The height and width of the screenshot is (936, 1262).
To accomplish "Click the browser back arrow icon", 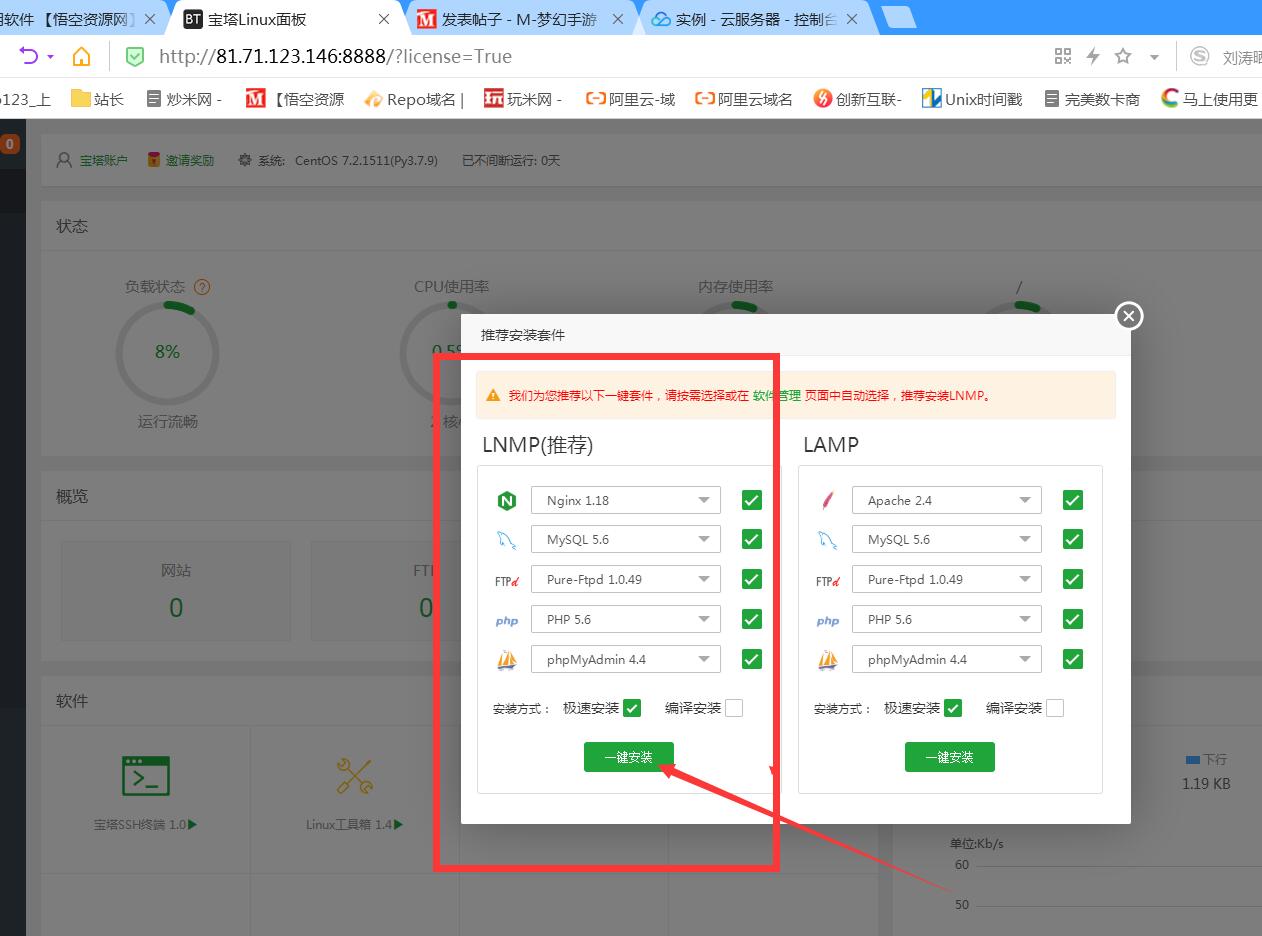I will pos(29,56).
